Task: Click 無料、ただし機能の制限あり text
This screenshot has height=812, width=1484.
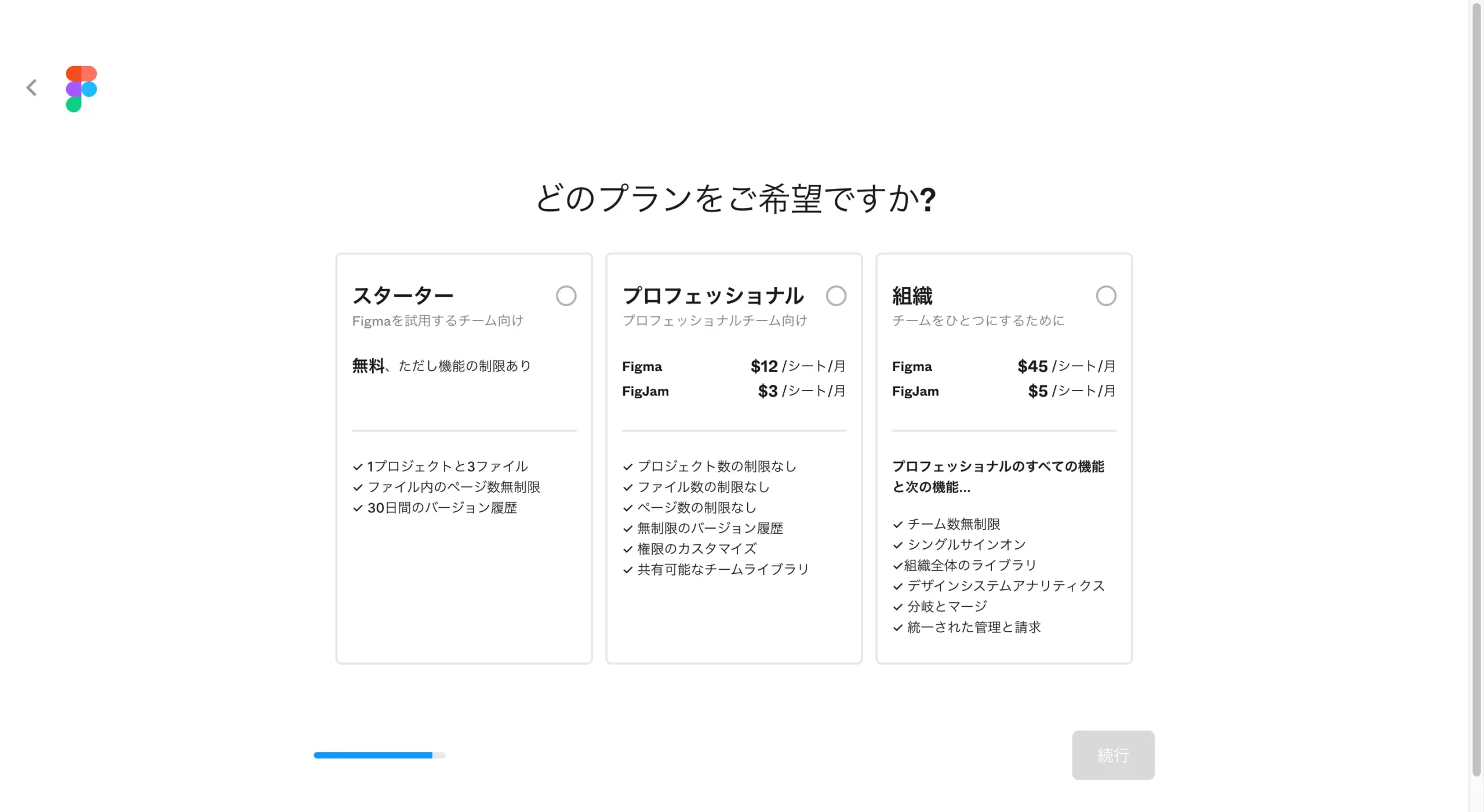Action: [x=442, y=366]
